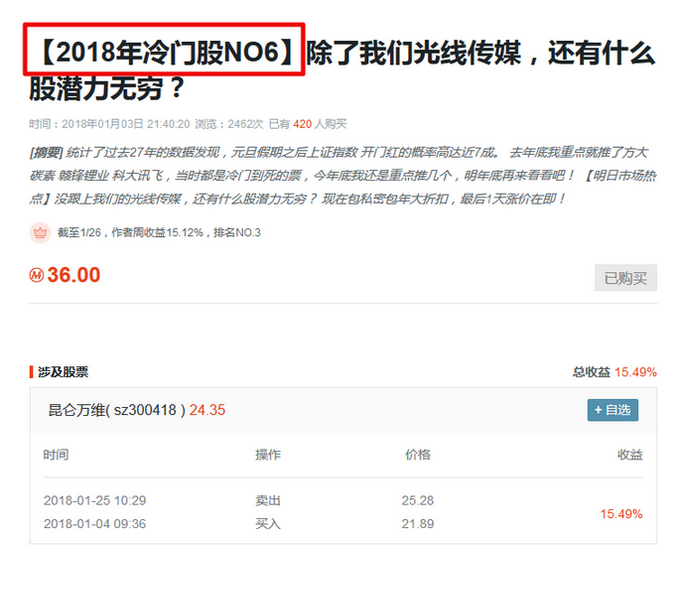Click the 已购买 button
The image size is (685, 605).
pyautogui.click(x=626, y=278)
